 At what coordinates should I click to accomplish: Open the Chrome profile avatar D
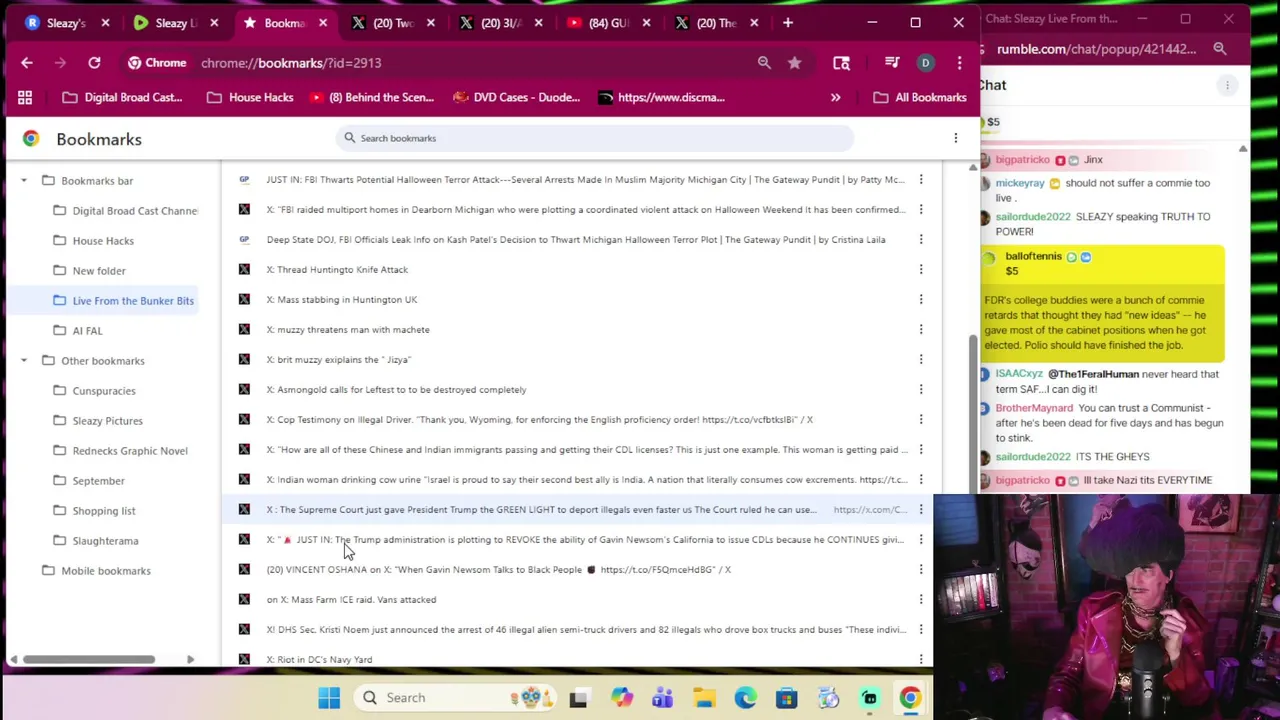(925, 63)
